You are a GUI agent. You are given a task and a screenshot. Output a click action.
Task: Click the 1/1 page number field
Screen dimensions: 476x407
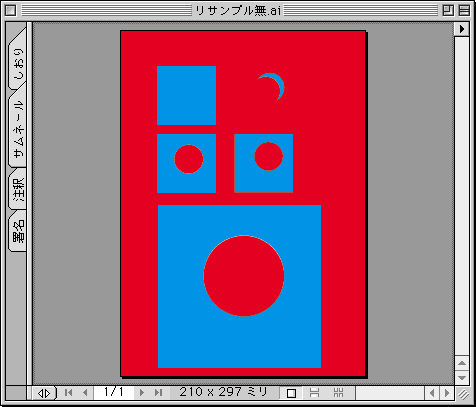114,393
